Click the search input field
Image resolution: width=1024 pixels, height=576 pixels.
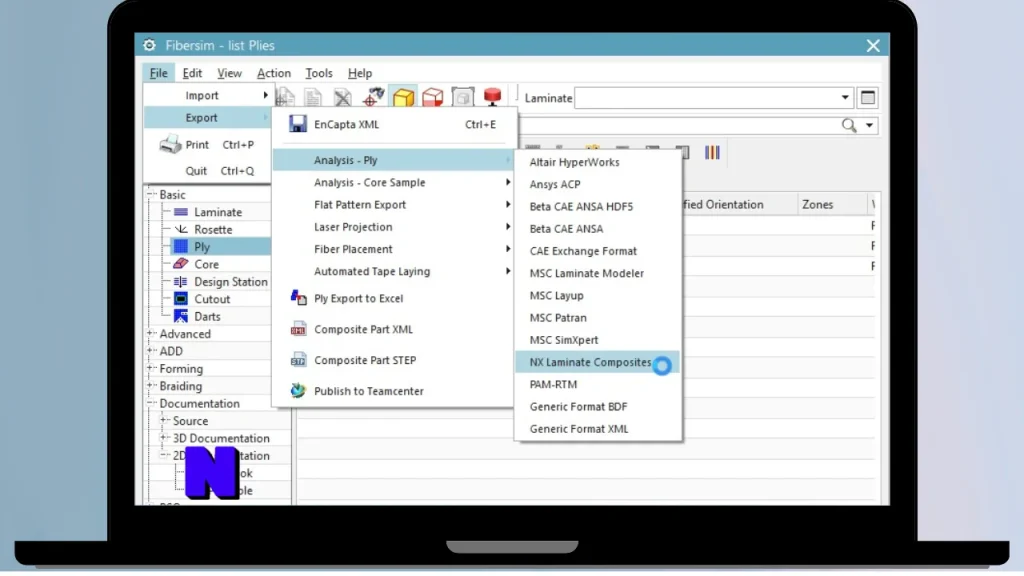pyautogui.click(x=679, y=125)
